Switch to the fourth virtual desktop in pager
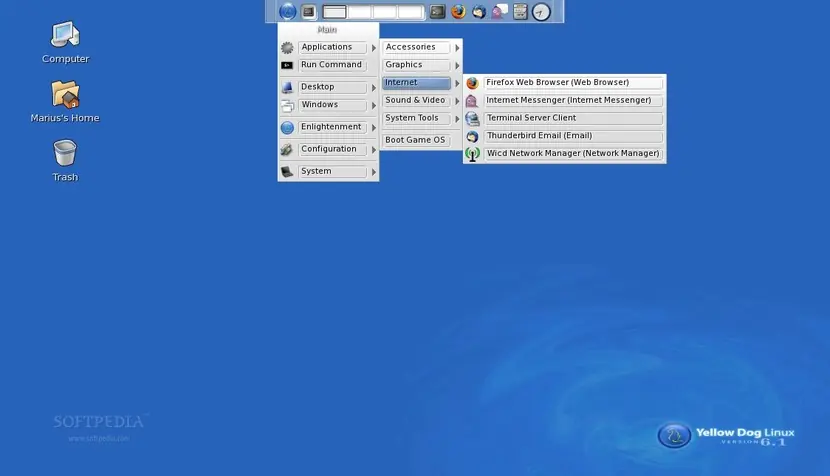830x476 pixels. (410, 12)
